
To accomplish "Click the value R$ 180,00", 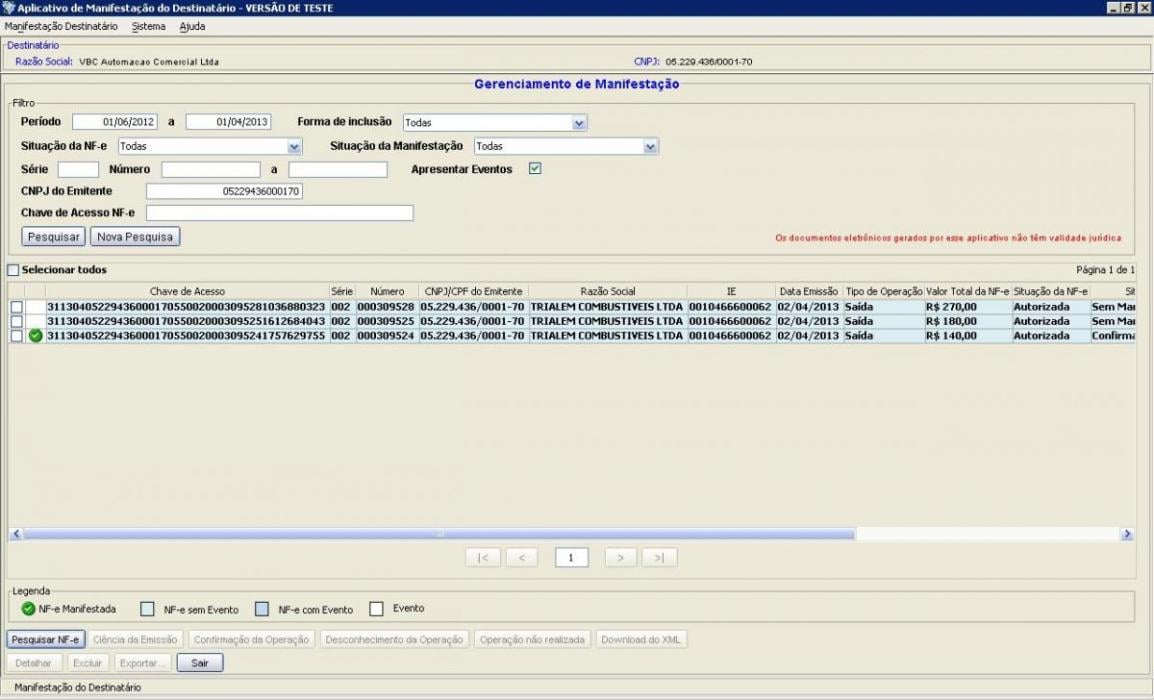I will (951, 322).
